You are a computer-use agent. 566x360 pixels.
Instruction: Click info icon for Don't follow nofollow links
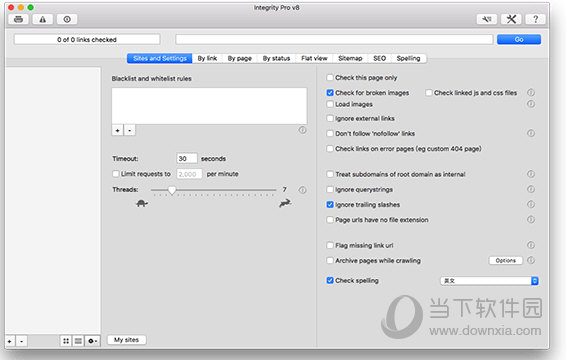[531, 133]
